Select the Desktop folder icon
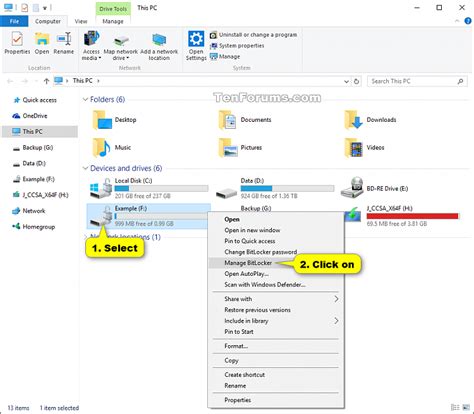The height and width of the screenshot is (414, 474). tap(103, 120)
